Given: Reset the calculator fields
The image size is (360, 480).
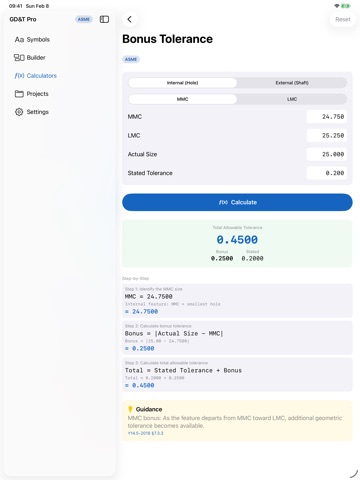Looking at the screenshot, I should point(343,19).
